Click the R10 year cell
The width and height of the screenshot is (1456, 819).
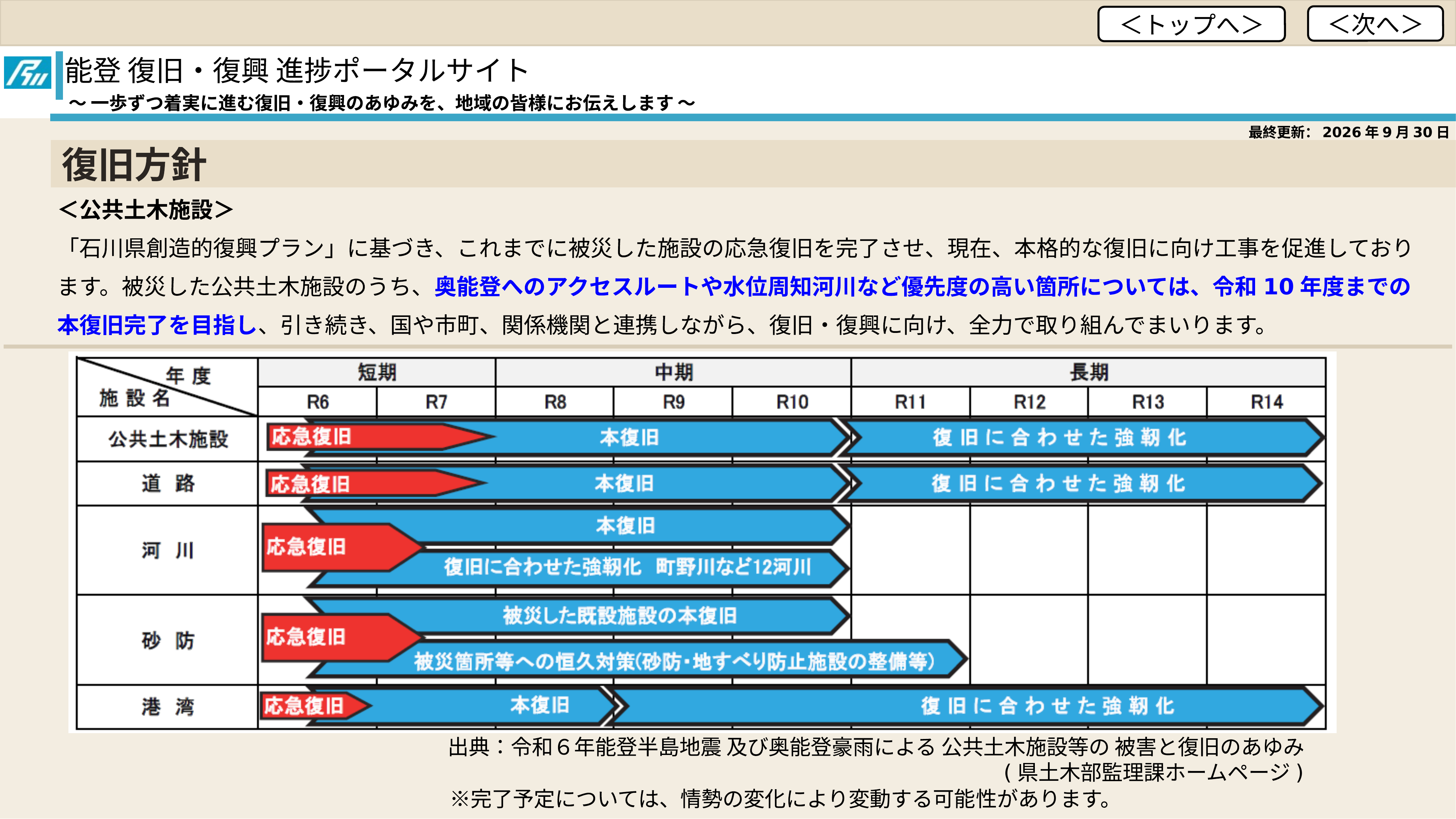[792, 402]
